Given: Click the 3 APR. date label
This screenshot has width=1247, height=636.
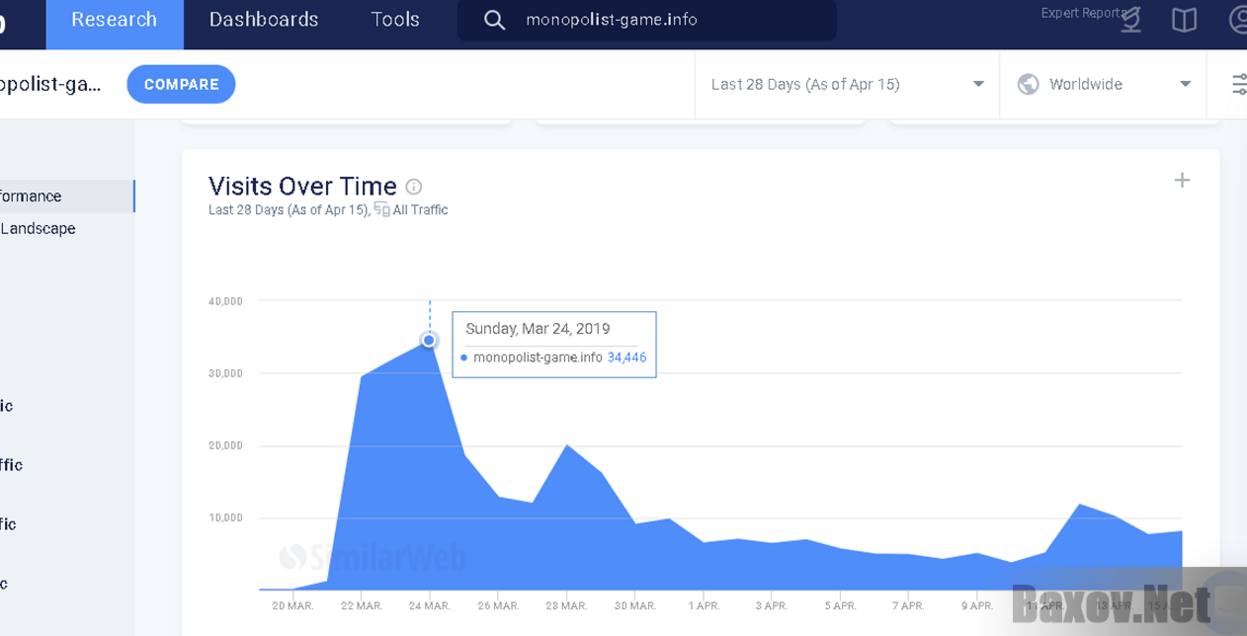Looking at the screenshot, I should [771, 606].
